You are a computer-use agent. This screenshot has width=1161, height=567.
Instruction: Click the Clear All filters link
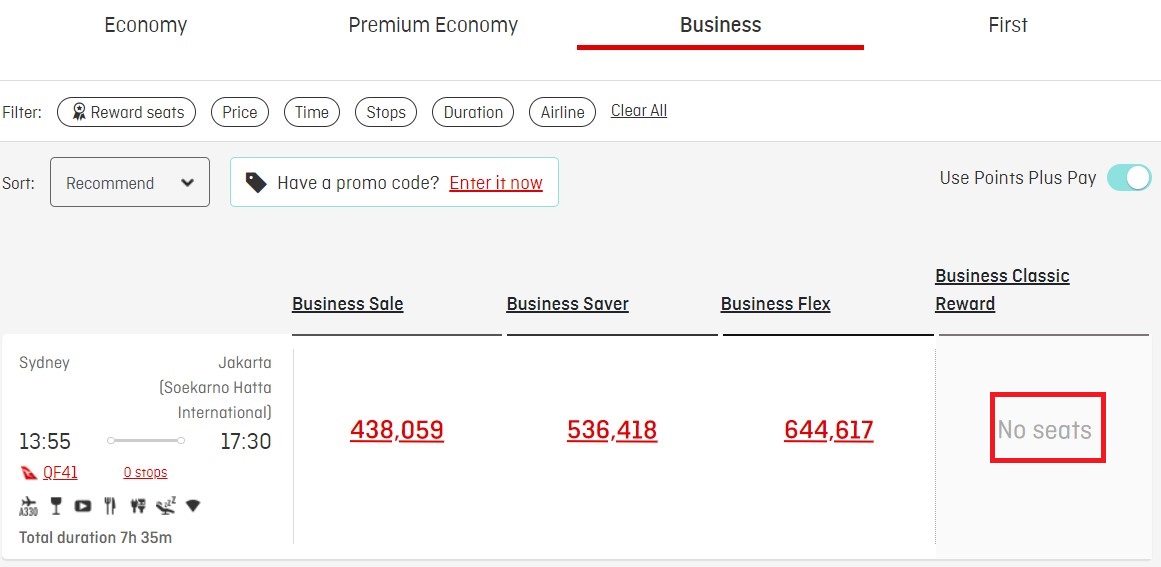639,110
